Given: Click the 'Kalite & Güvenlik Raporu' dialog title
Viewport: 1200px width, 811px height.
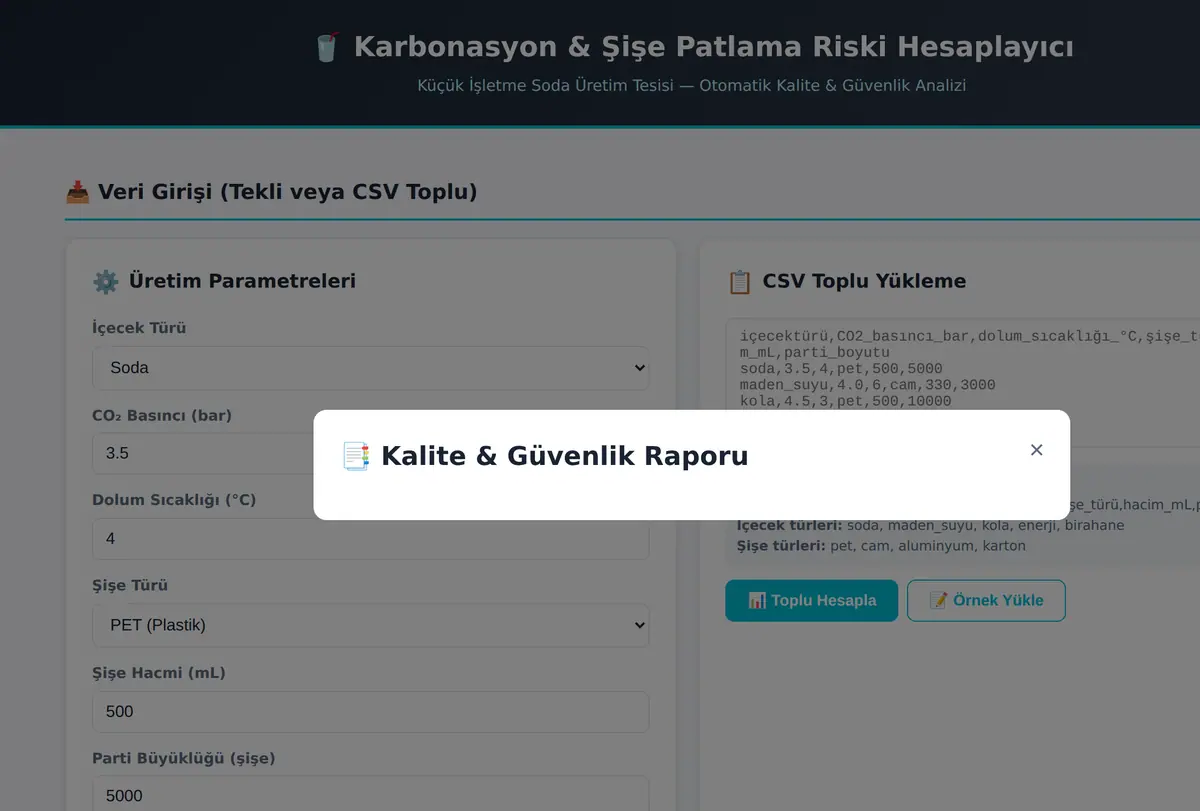Looking at the screenshot, I should pos(564,456).
